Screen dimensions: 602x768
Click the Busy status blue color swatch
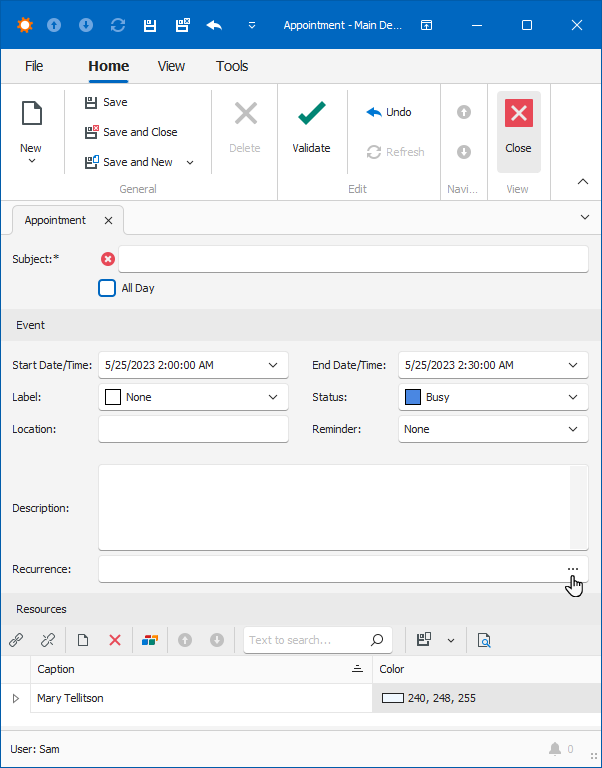point(412,397)
